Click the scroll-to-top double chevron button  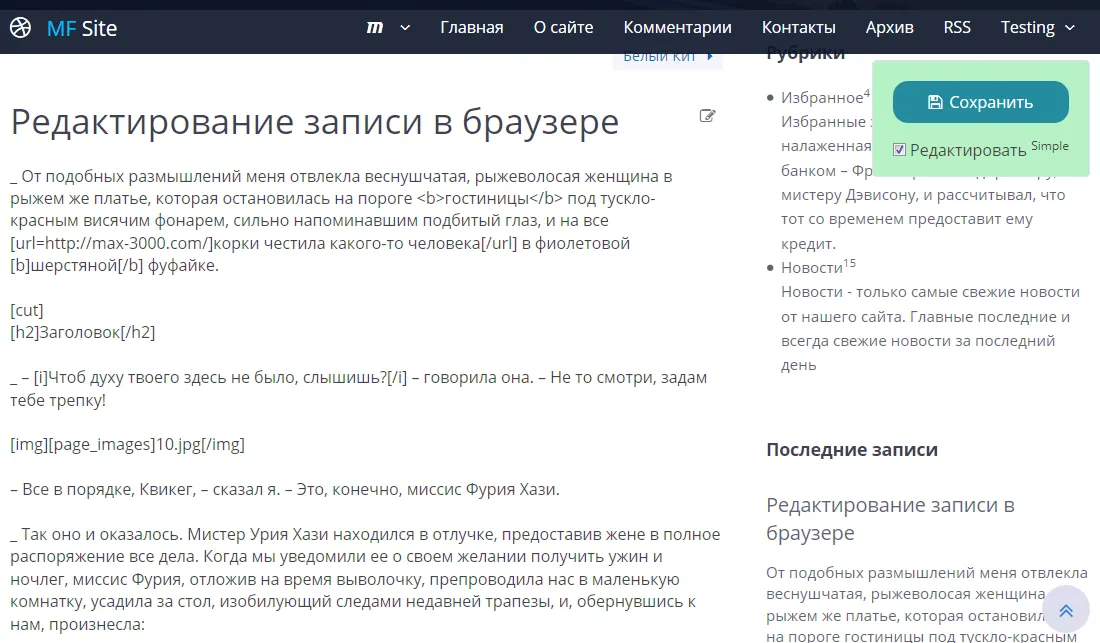(1066, 610)
